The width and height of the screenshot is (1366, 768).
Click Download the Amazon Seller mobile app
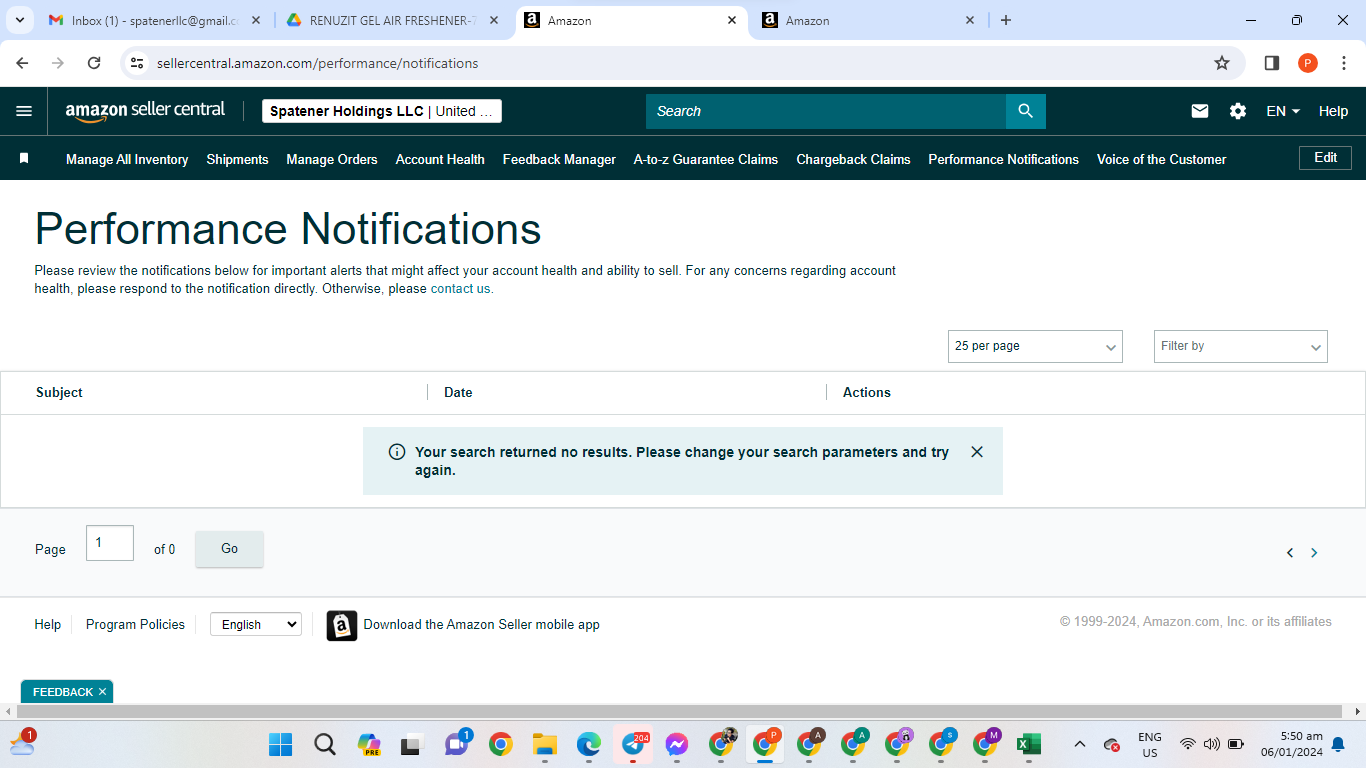(x=481, y=625)
